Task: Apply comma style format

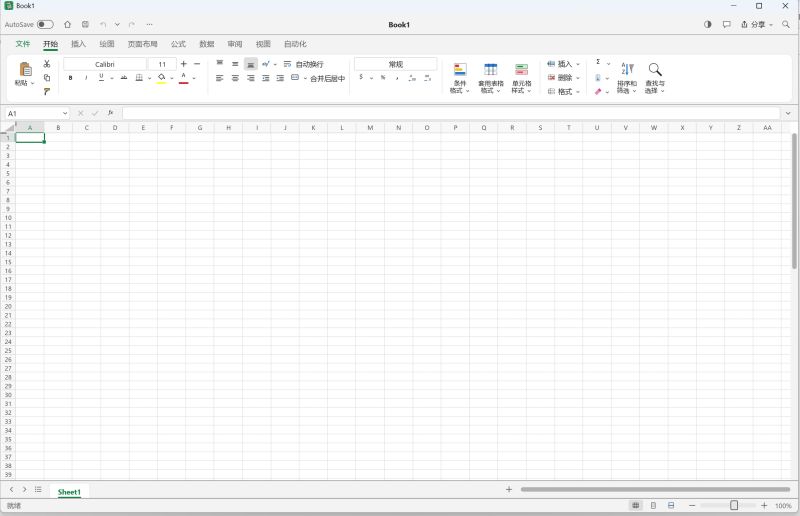Action: [397, 78]
